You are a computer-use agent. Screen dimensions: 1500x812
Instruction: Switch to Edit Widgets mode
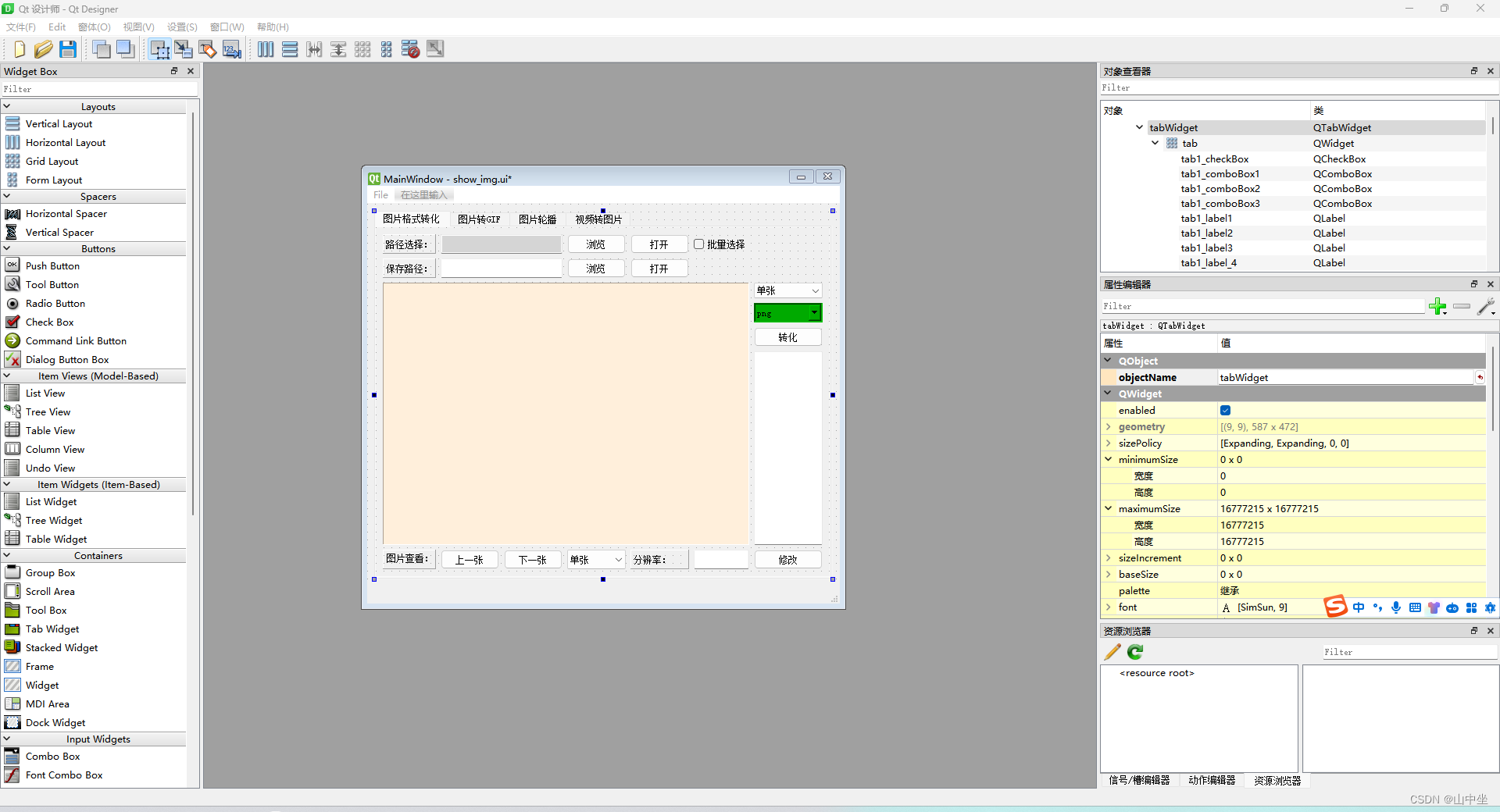coord(159,49)
